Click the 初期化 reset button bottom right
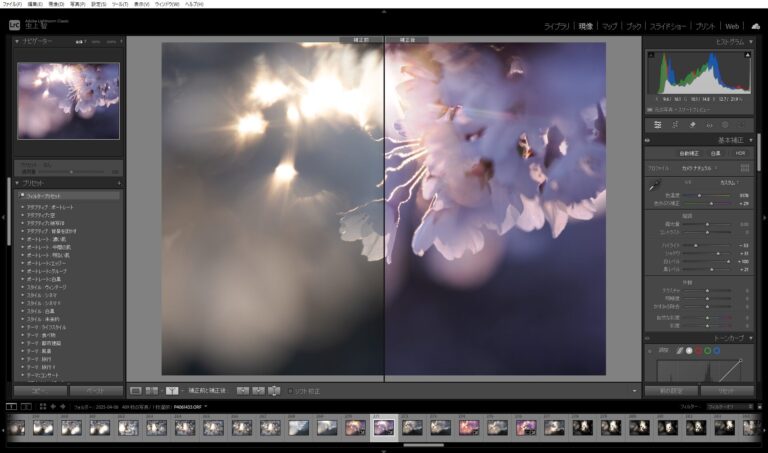768x453 pixels. pos(727,390)
